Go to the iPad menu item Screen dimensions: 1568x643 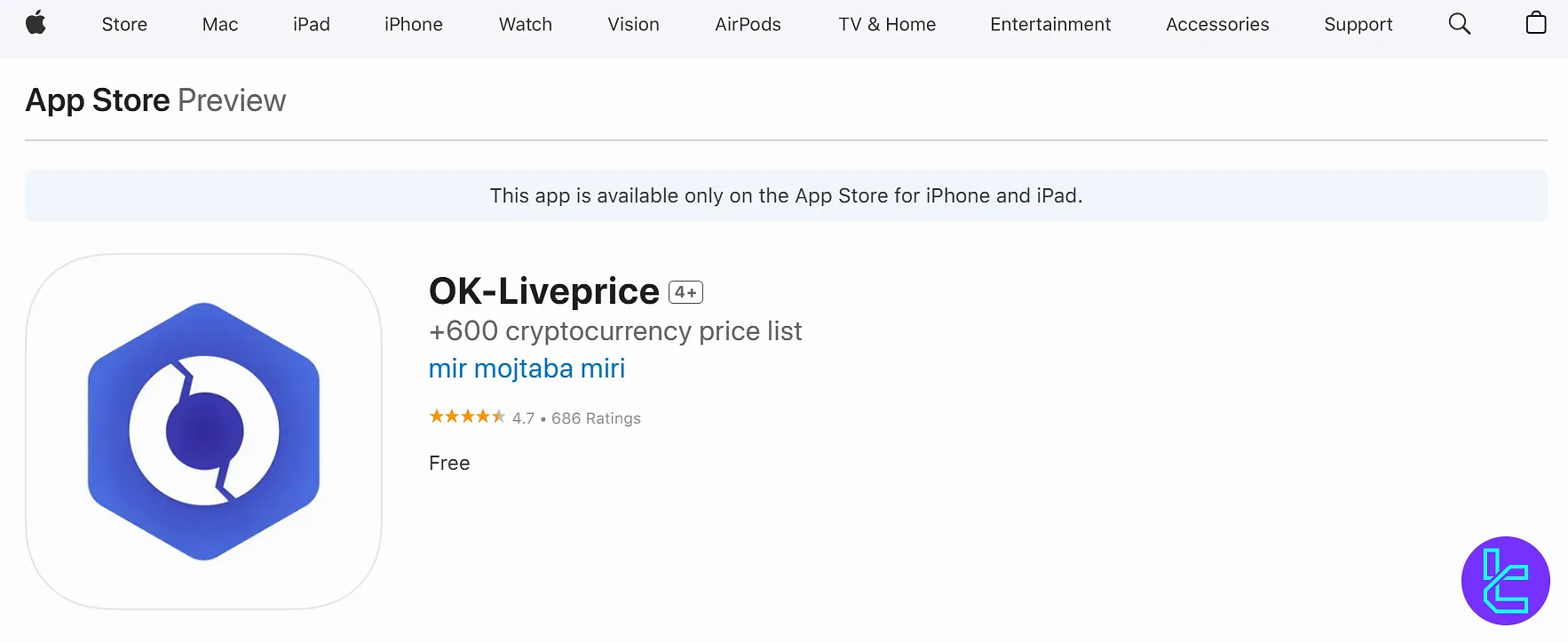312,25
